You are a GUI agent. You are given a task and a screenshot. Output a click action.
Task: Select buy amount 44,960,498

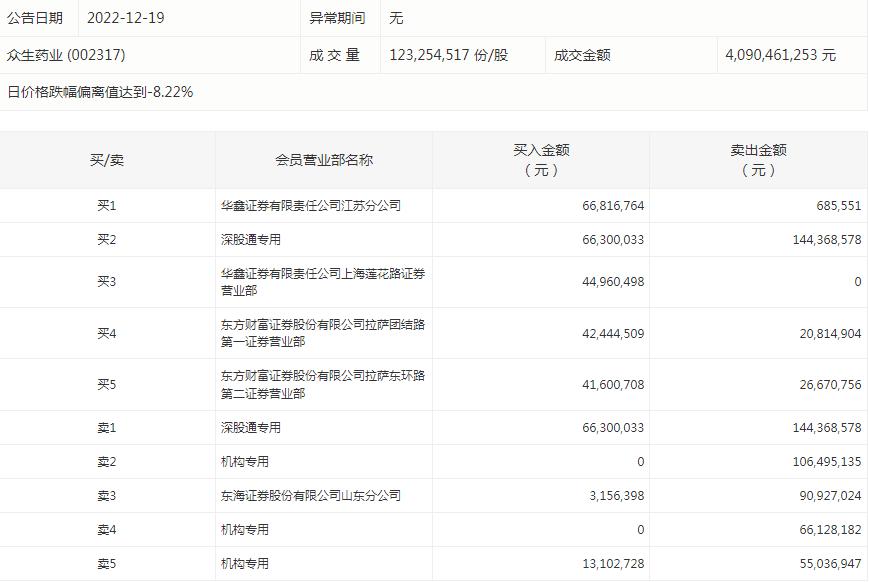[x=613, y=282]
